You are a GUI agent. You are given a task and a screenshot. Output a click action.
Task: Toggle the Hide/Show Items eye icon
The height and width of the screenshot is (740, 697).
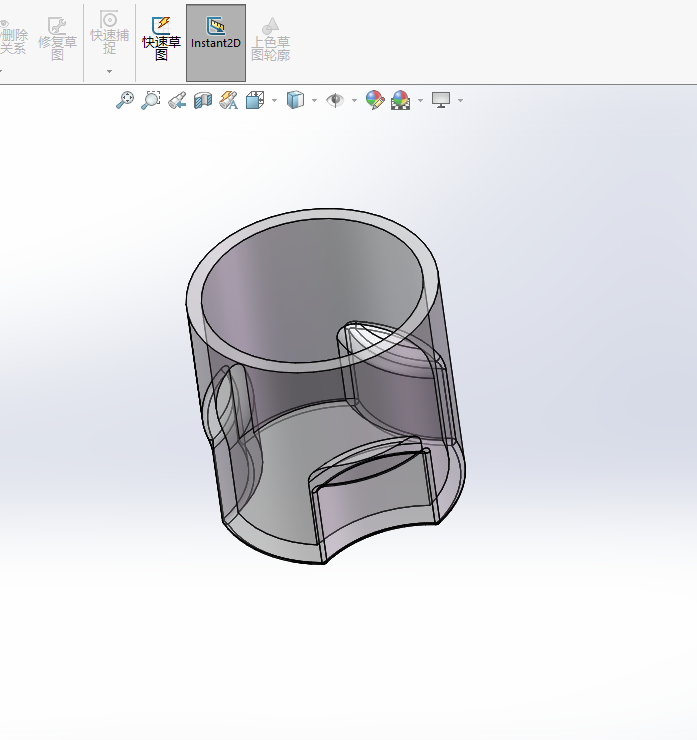(x=335, y=100)
